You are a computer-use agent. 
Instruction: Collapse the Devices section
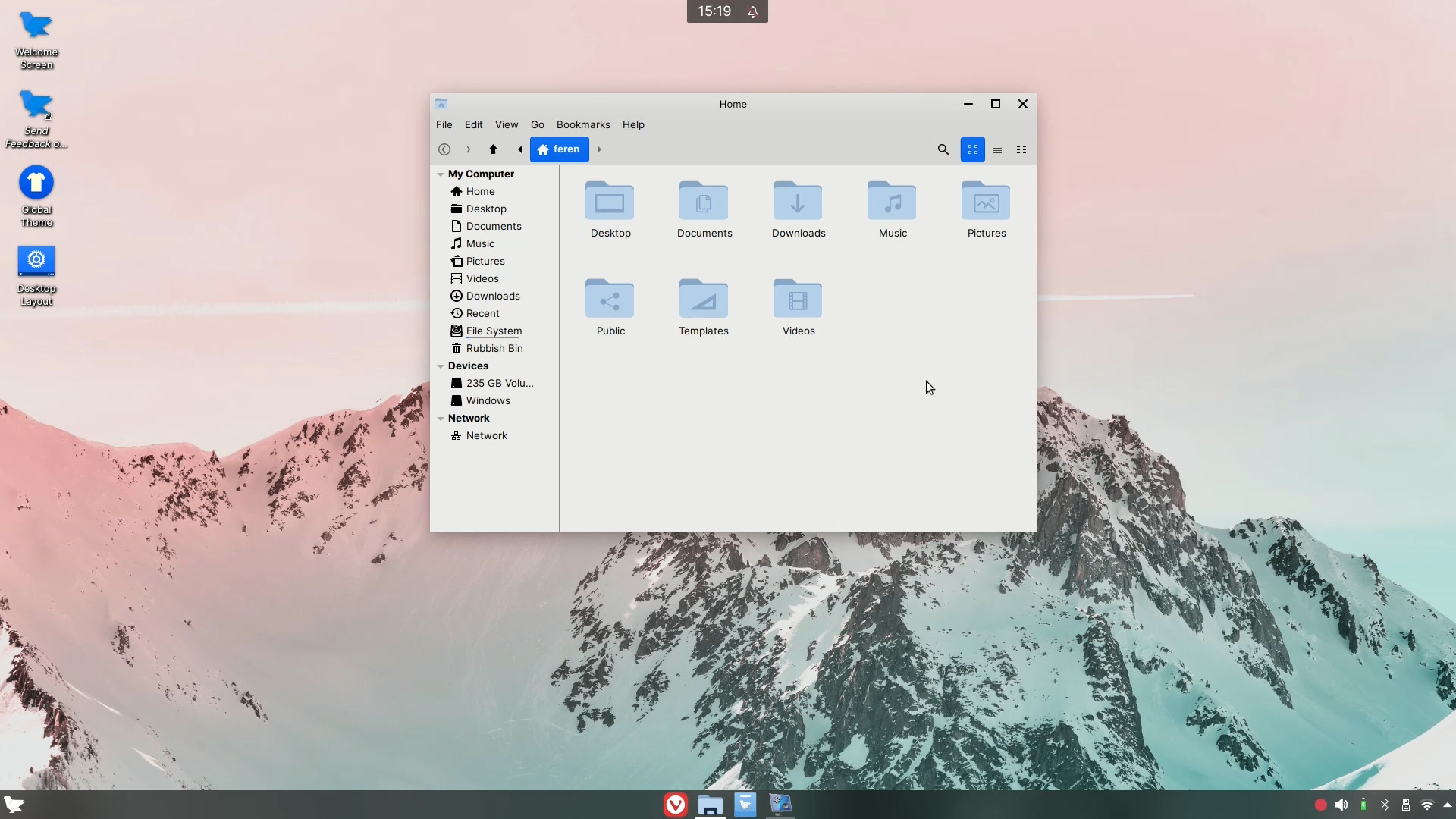tap(441, 366)
